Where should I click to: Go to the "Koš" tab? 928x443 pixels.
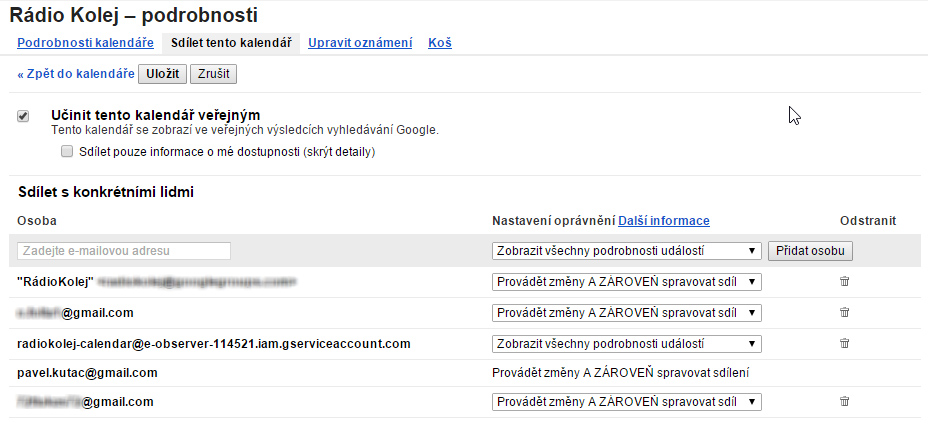tap(440, 43)
